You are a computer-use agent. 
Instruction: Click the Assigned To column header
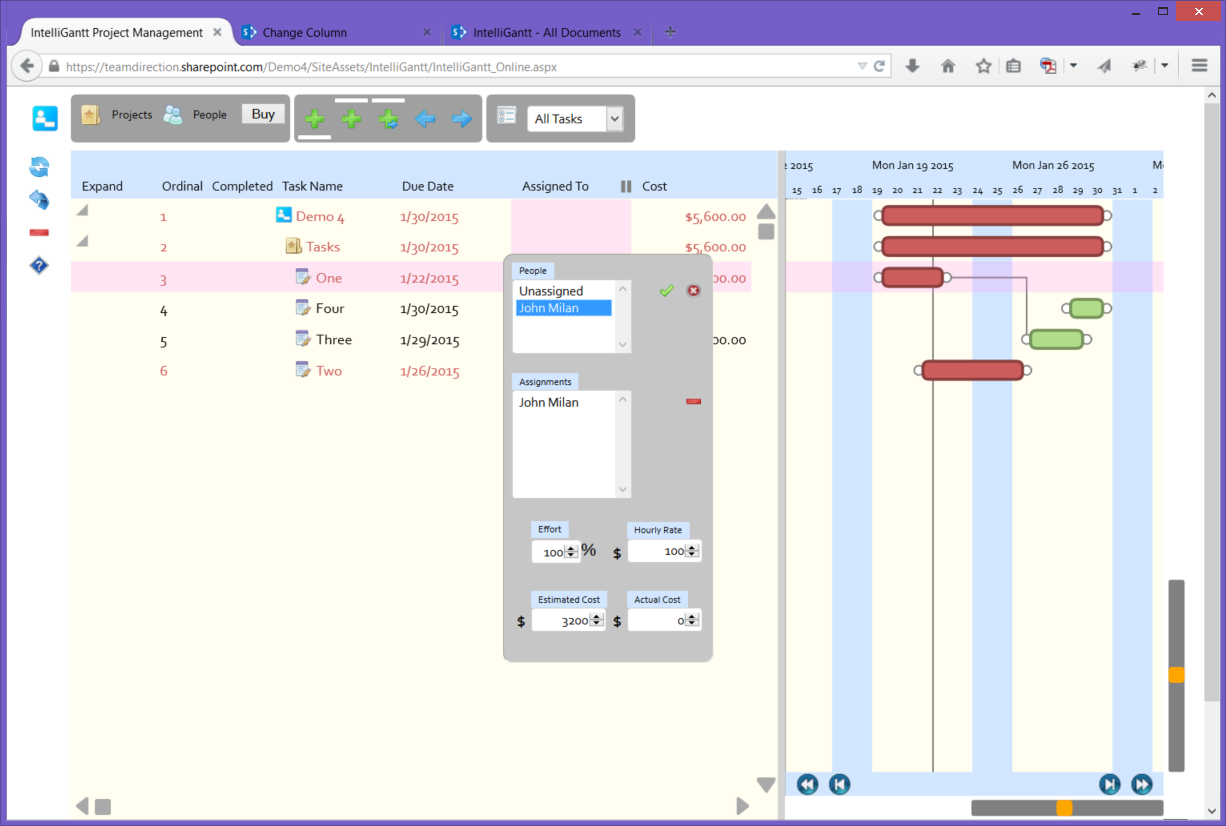click(555, 186)
